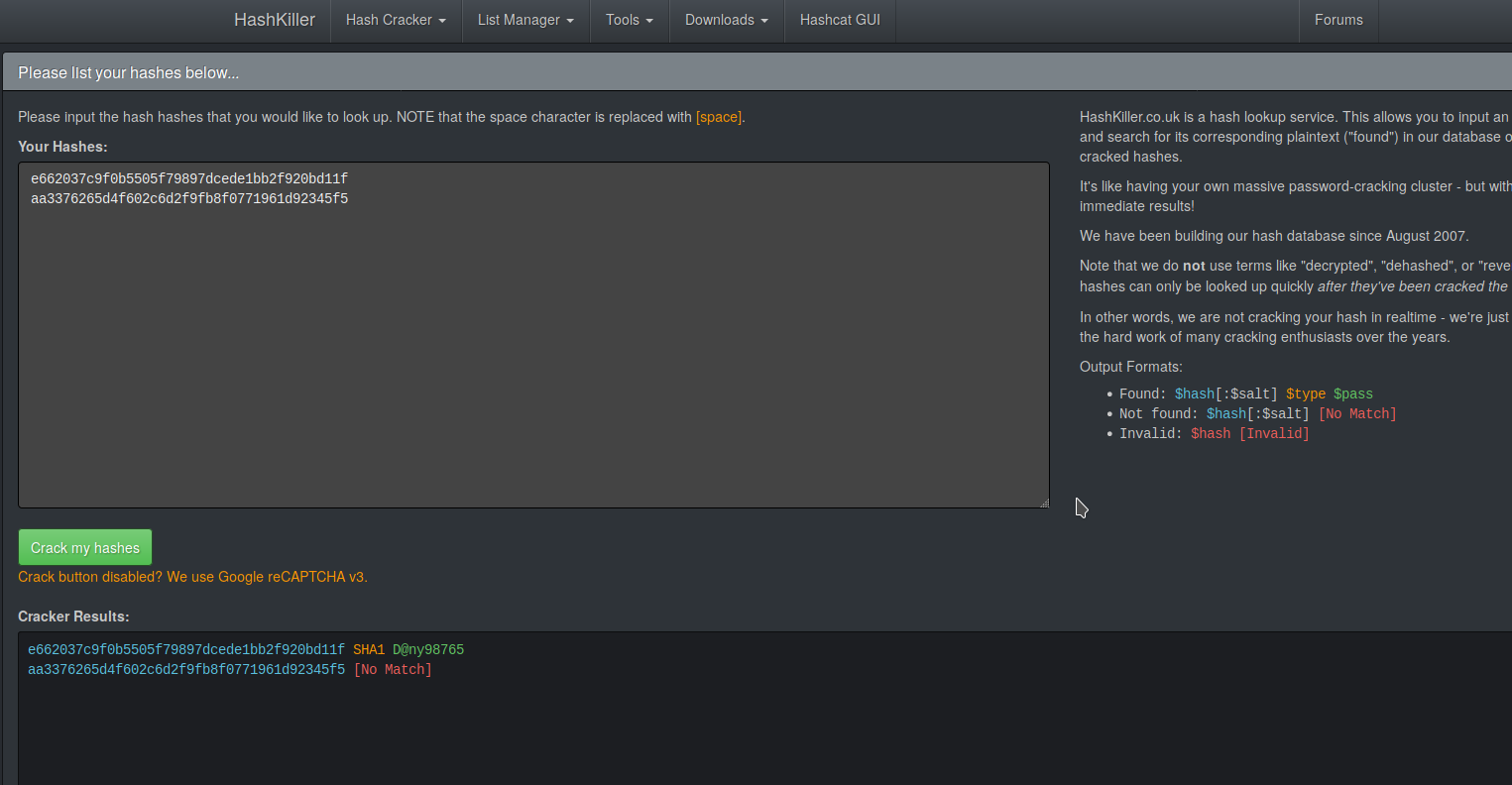
Task: Click the [No Match] result text
Action: point(393,670)
